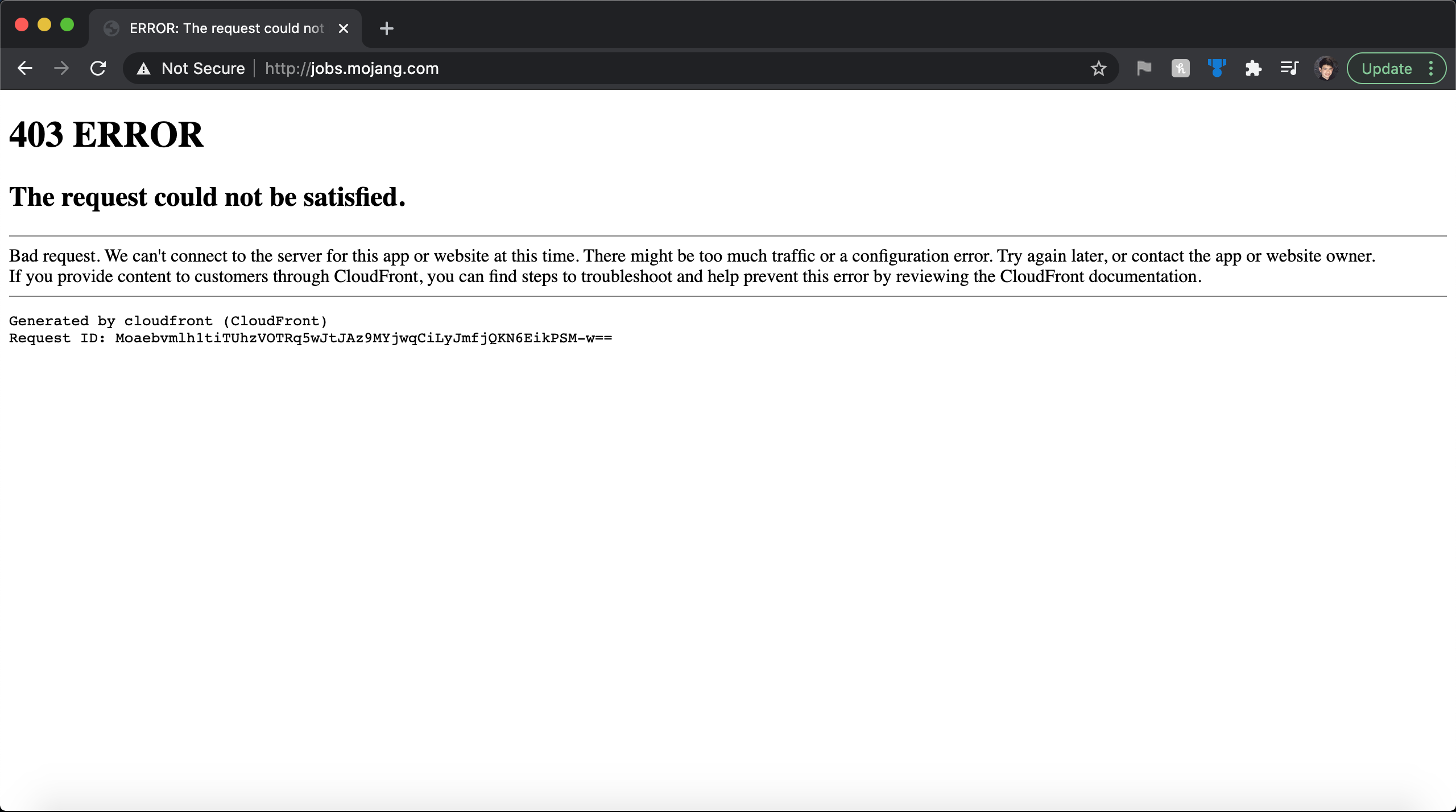Click the 403 ERROR heading
Viewport: 1456px width, 812px height.
tap(106, 135)
